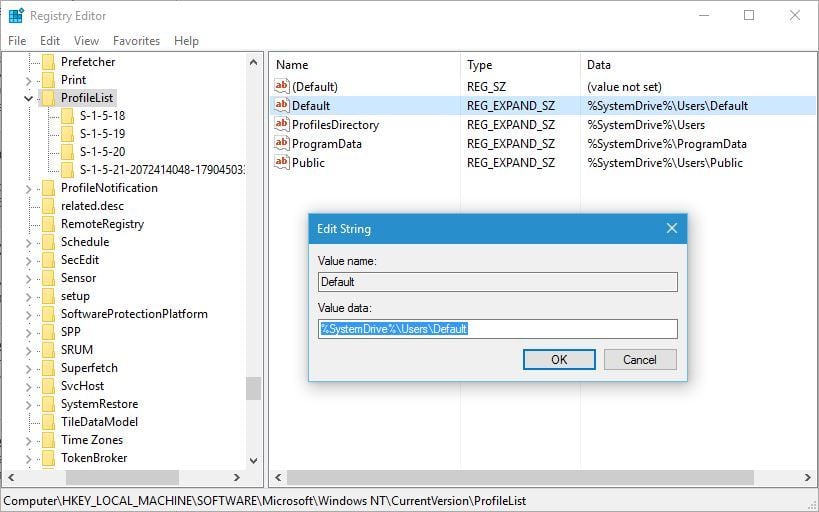This screenshot has height=512, width=819.
Task: Click the Sensor folder icon
Action: click(48, 278)
